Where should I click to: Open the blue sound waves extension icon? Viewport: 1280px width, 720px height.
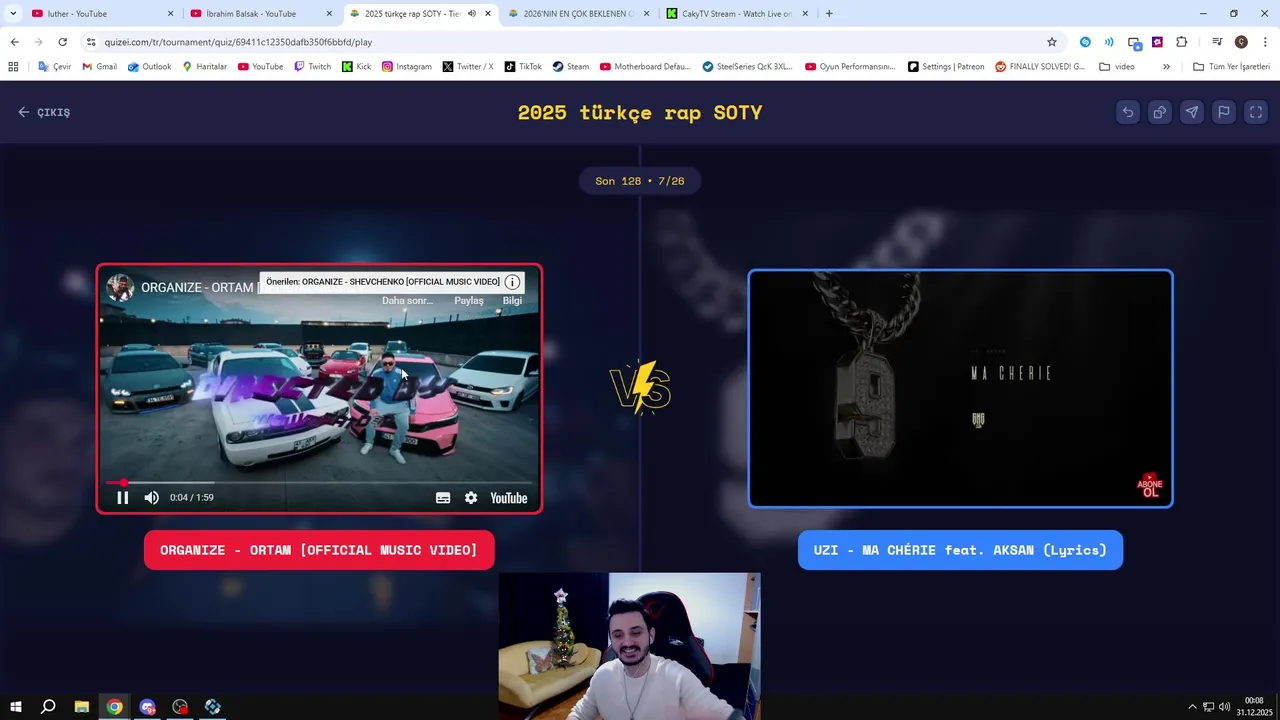[1109, 42]
